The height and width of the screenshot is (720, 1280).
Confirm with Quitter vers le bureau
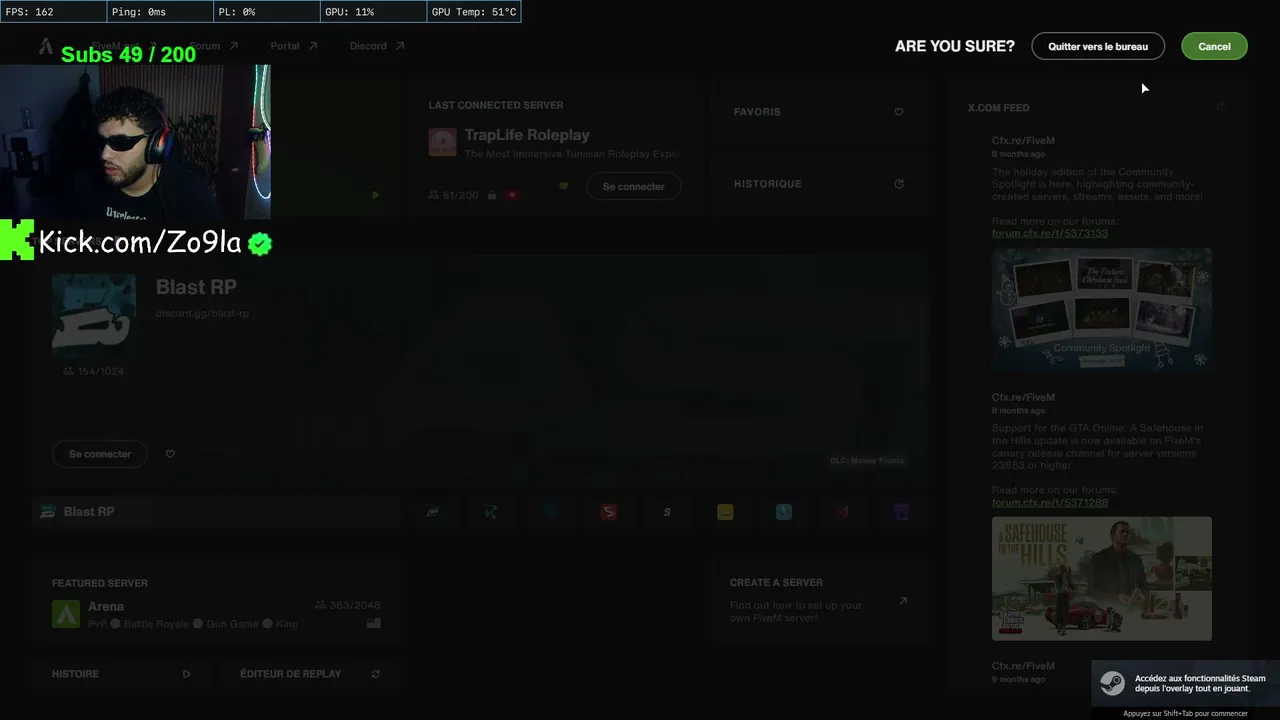(x=1098, y=46)
